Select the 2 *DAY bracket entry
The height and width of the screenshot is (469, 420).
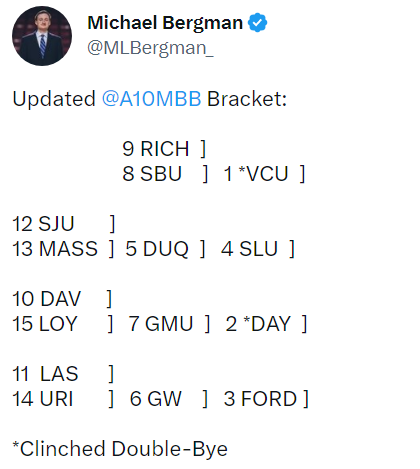click(258, 323)
